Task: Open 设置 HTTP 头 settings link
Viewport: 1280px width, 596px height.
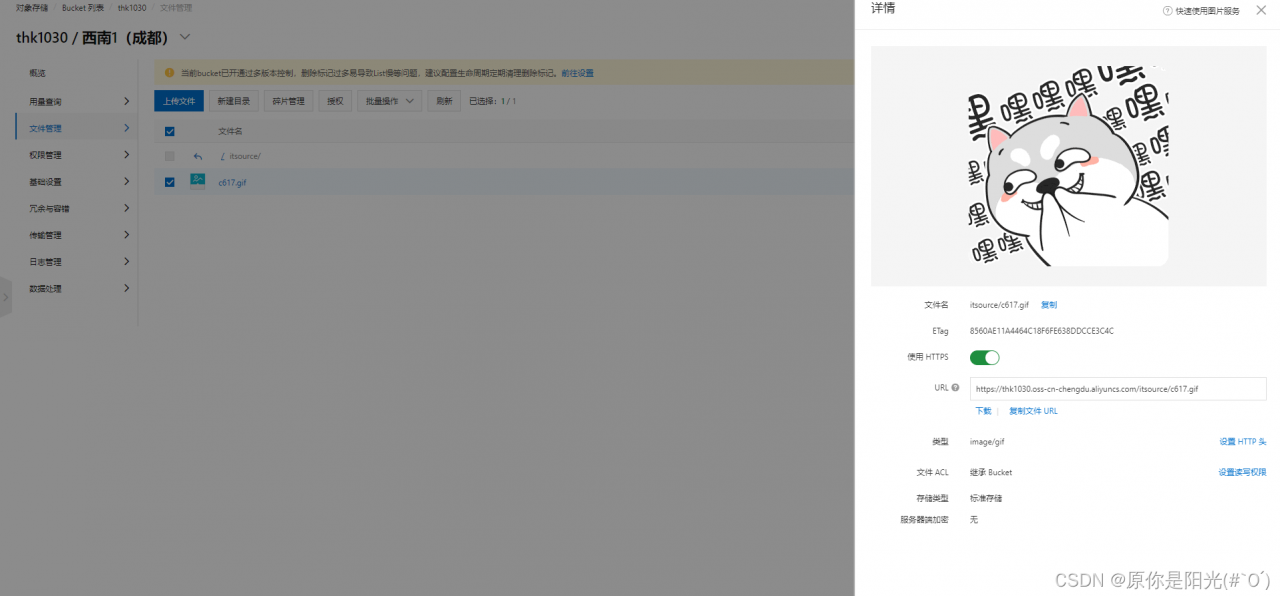Action: tap(1243, 441)
